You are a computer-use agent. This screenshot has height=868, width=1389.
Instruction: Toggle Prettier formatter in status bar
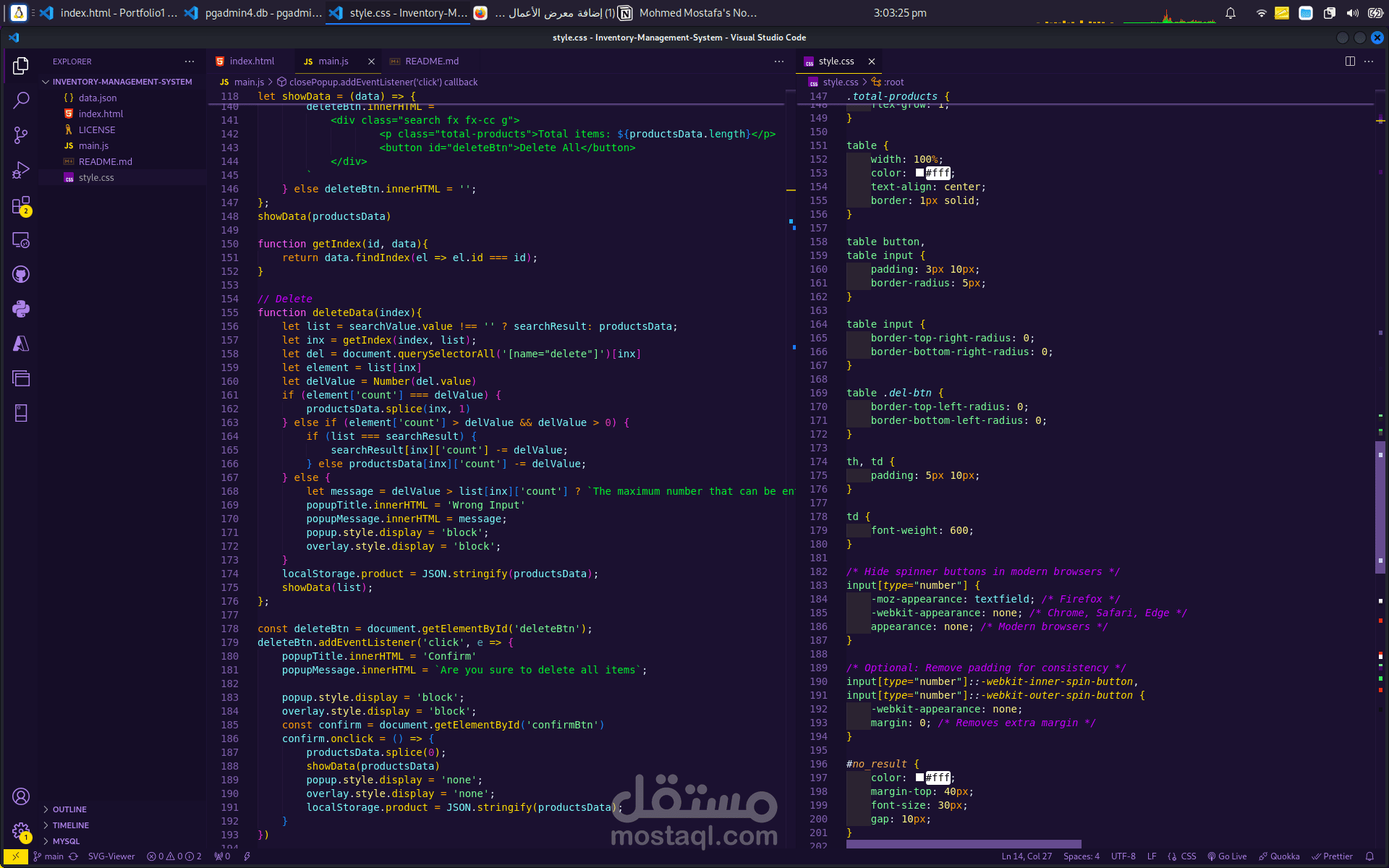[1333, 856]
